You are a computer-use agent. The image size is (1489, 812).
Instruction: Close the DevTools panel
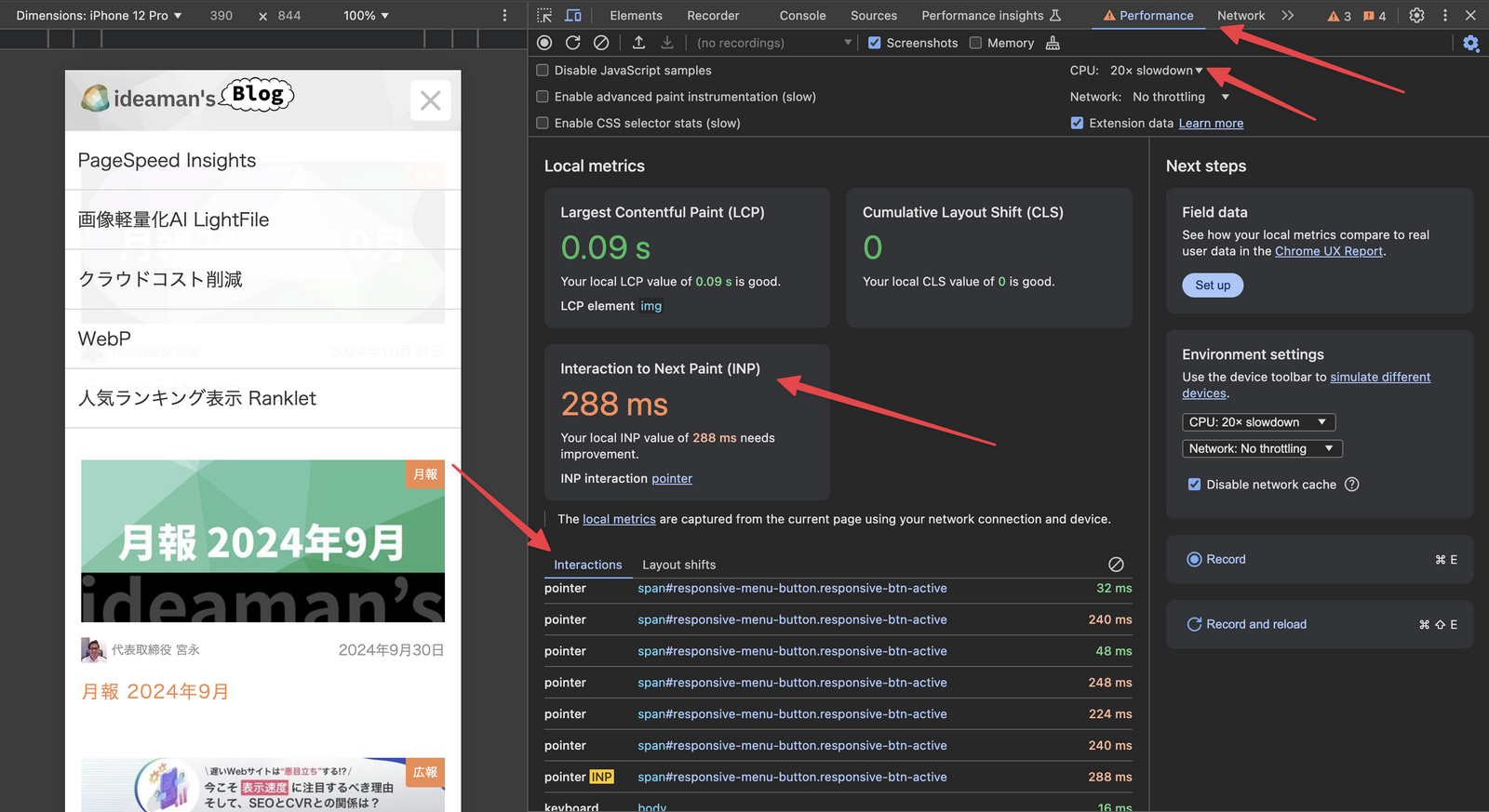[1470, 15]
